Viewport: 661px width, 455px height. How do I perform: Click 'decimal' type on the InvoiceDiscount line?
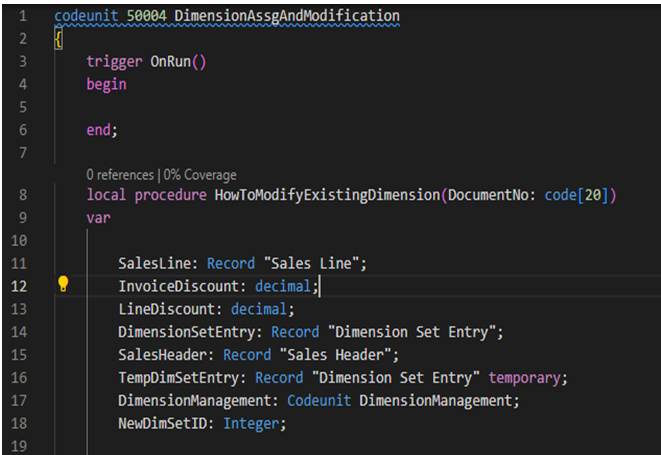282,286
